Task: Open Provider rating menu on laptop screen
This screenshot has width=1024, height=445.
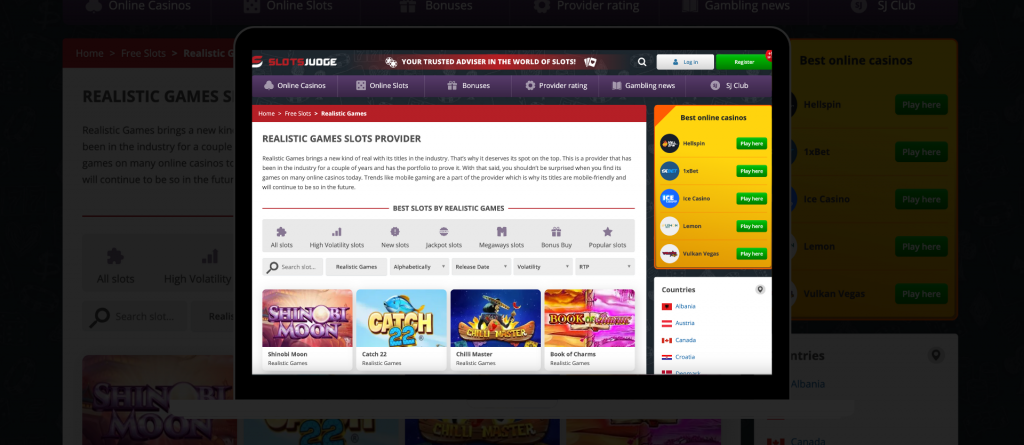Action: coord(556,86)
